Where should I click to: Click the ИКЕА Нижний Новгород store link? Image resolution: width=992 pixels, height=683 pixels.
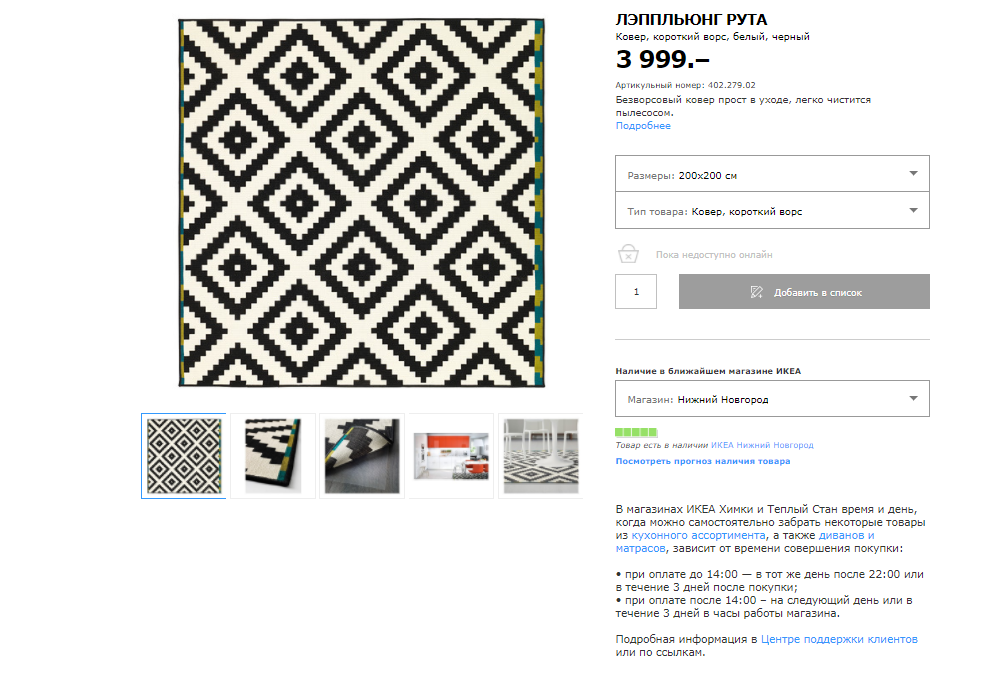coord(762,445)
